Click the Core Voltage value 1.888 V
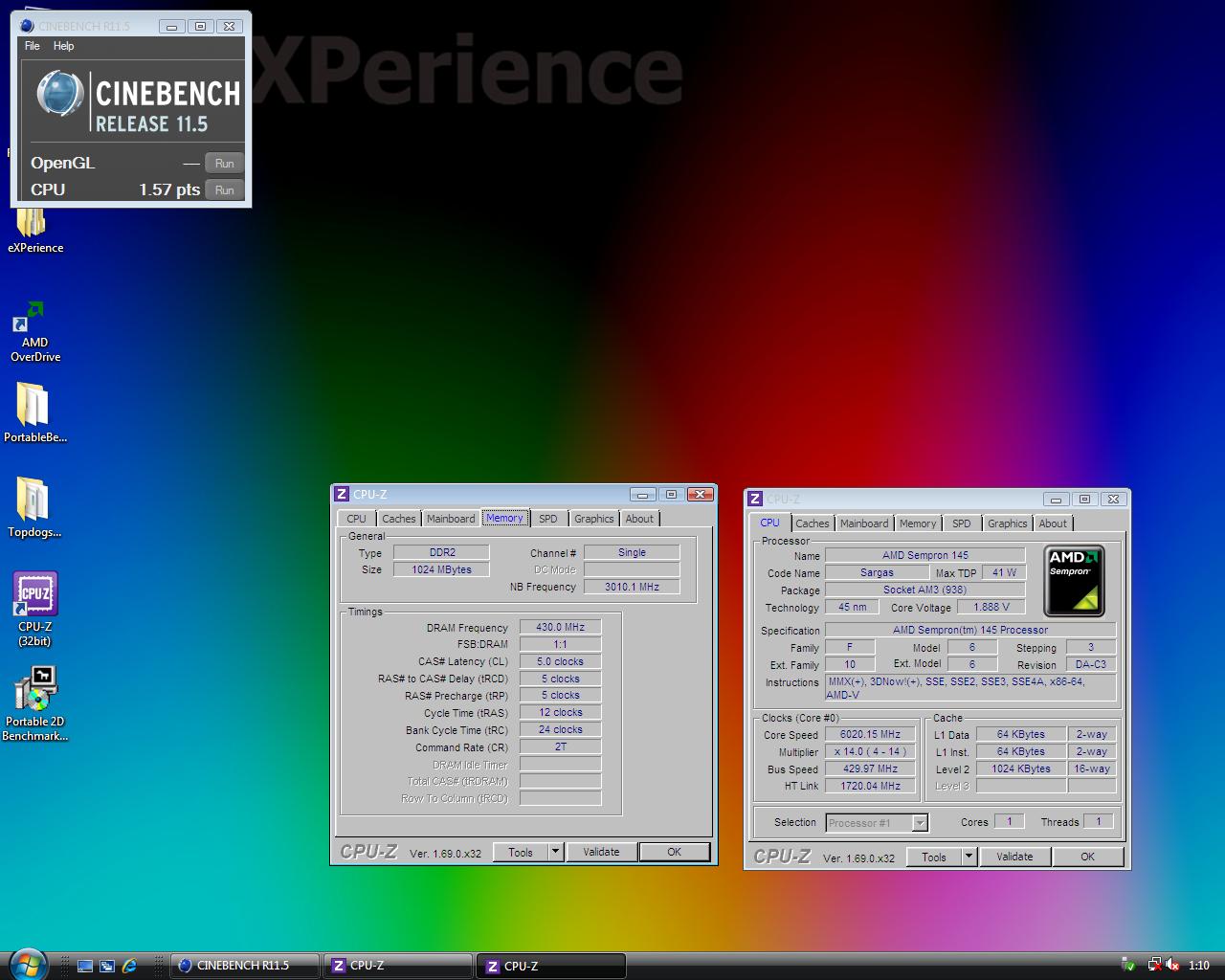This screenshot has height=980, width=1225. point(991,607)
